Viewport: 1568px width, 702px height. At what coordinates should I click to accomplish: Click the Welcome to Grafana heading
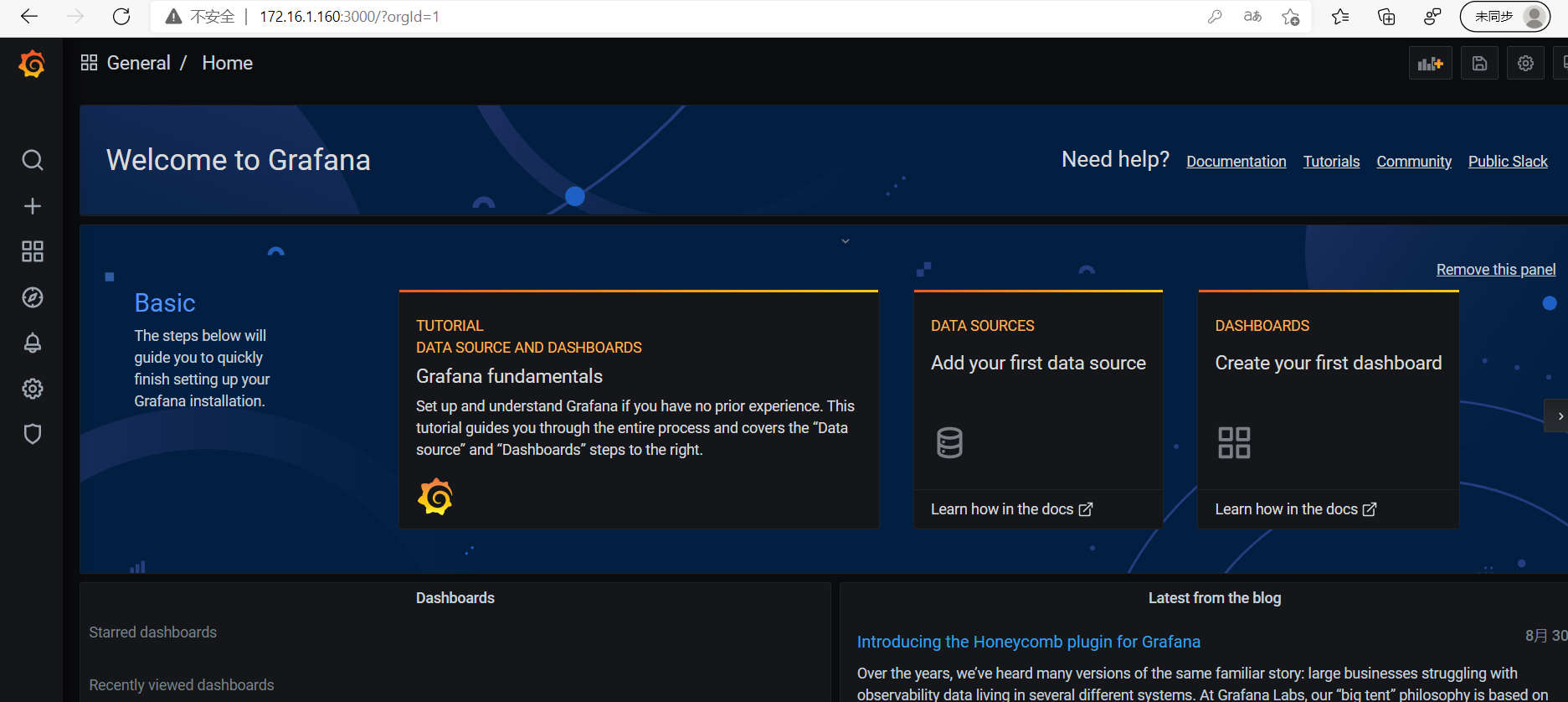(239, 160)
